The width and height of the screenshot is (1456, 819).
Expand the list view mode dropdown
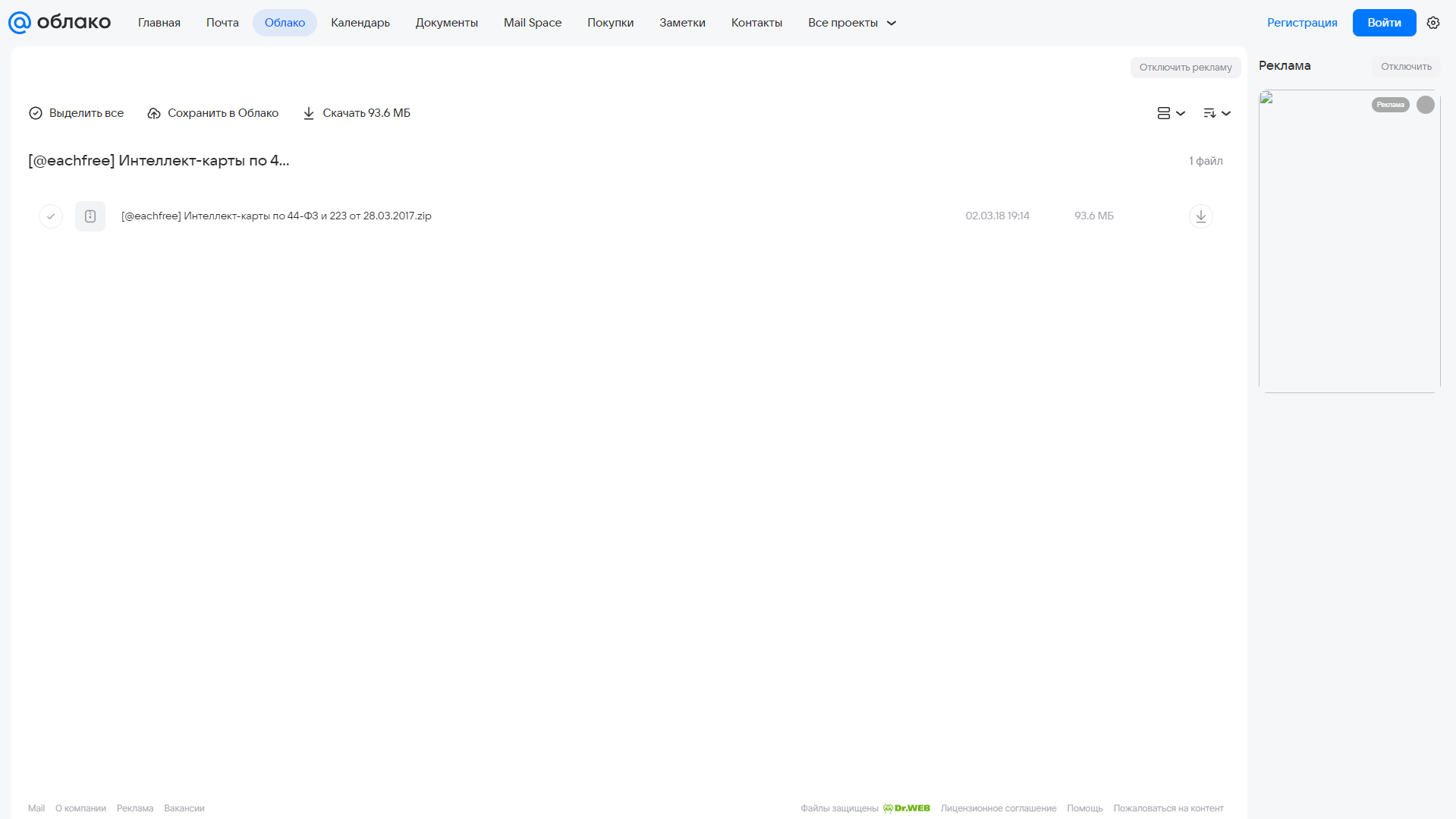pyautogui.click(x=1171, y=113)
